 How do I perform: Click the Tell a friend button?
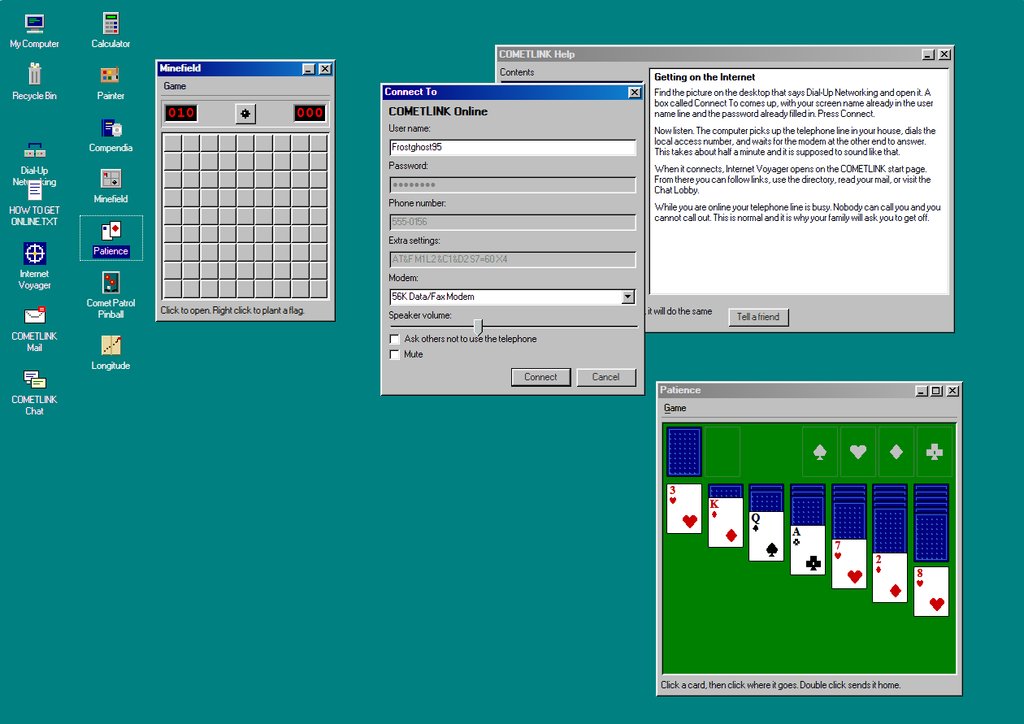[x=758, y=317]
